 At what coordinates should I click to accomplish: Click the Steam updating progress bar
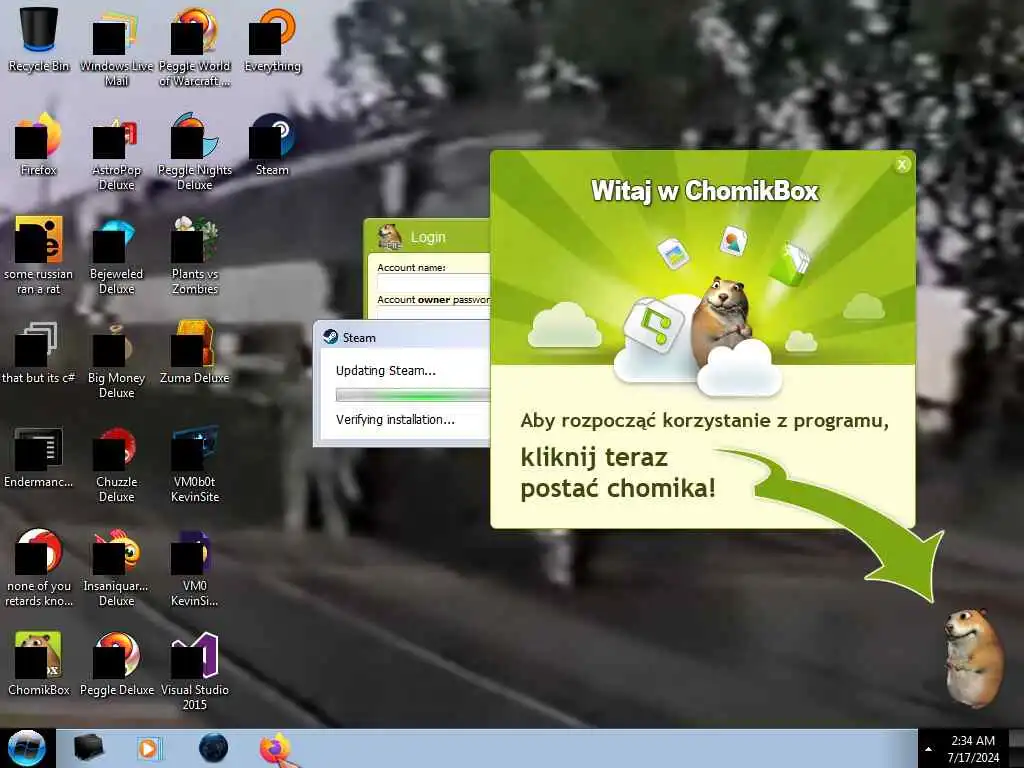pyautogui.click(x=413, y=394)
